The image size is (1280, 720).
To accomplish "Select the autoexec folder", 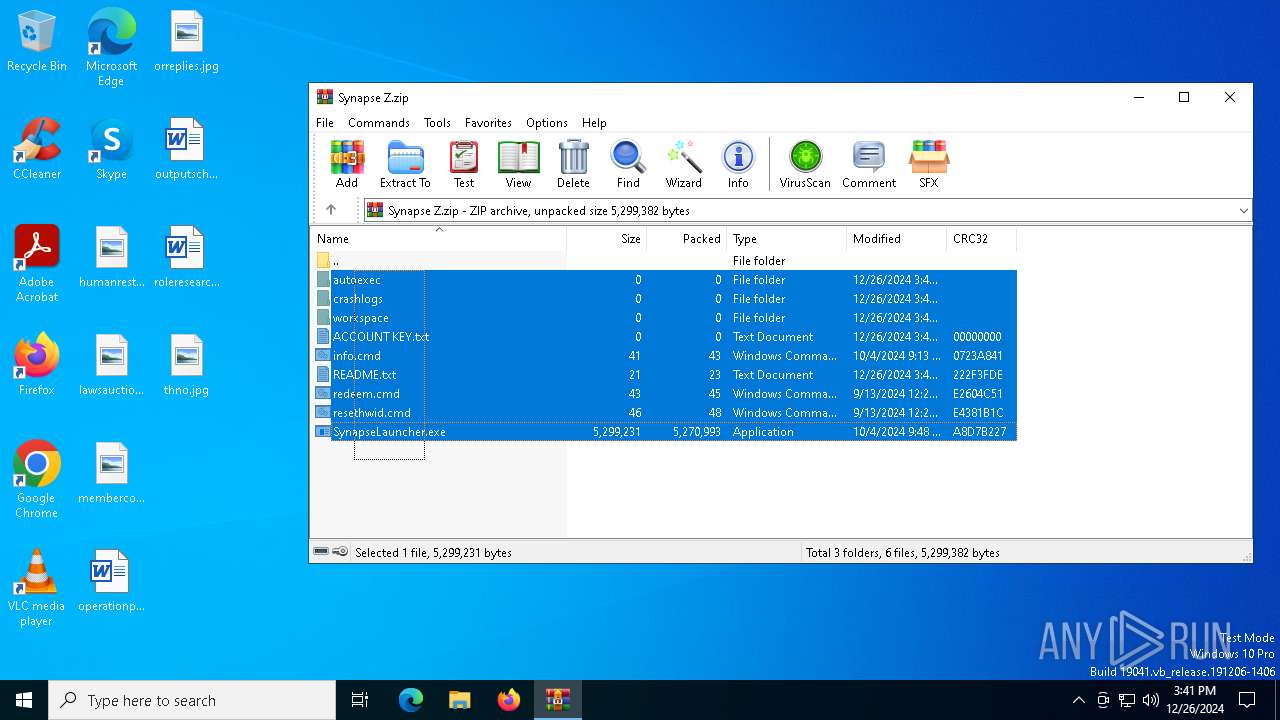I will [664, 280].
